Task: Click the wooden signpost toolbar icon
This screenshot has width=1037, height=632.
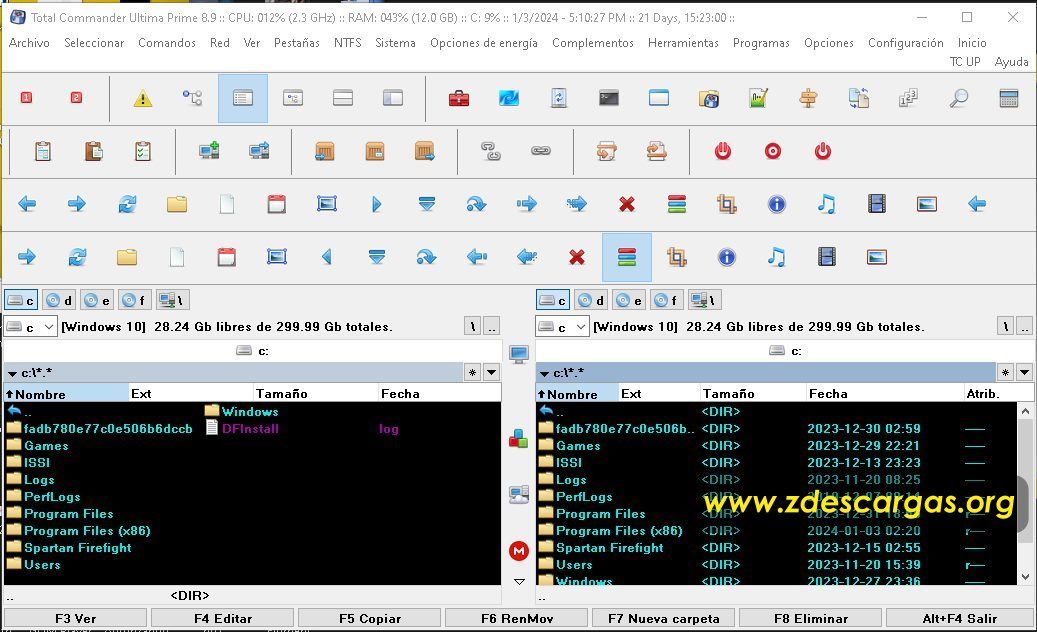Action: [808, 99]
